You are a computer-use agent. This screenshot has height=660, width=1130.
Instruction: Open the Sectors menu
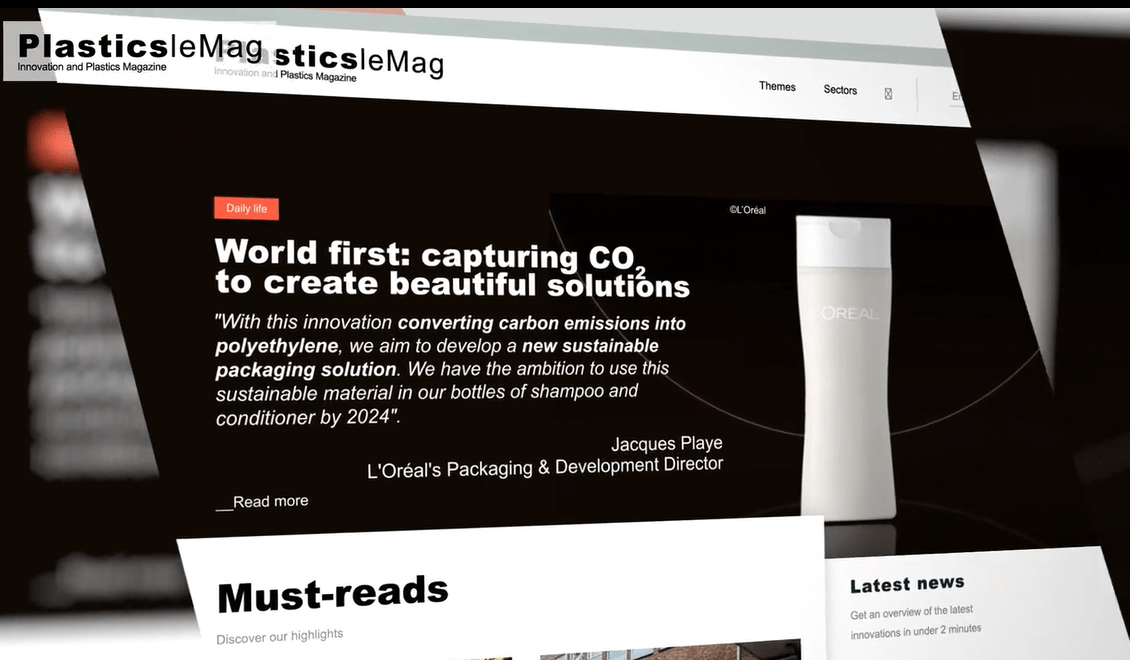coord(839,90)
